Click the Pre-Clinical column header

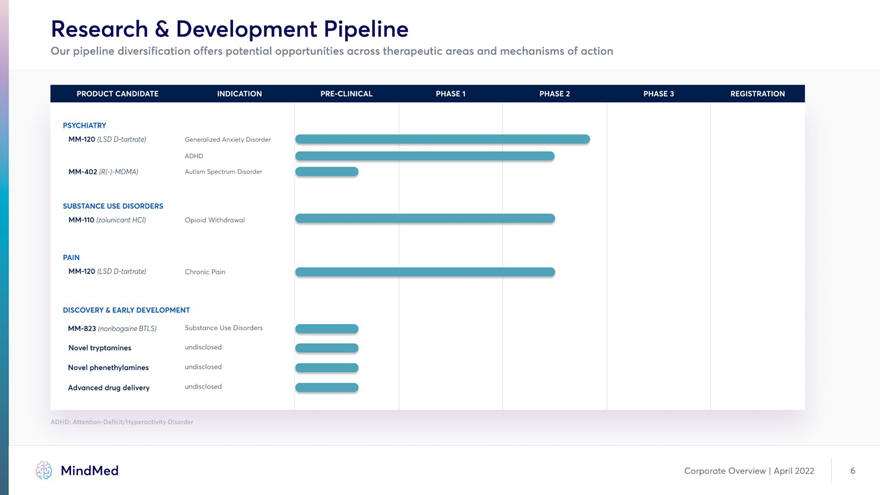346,94
